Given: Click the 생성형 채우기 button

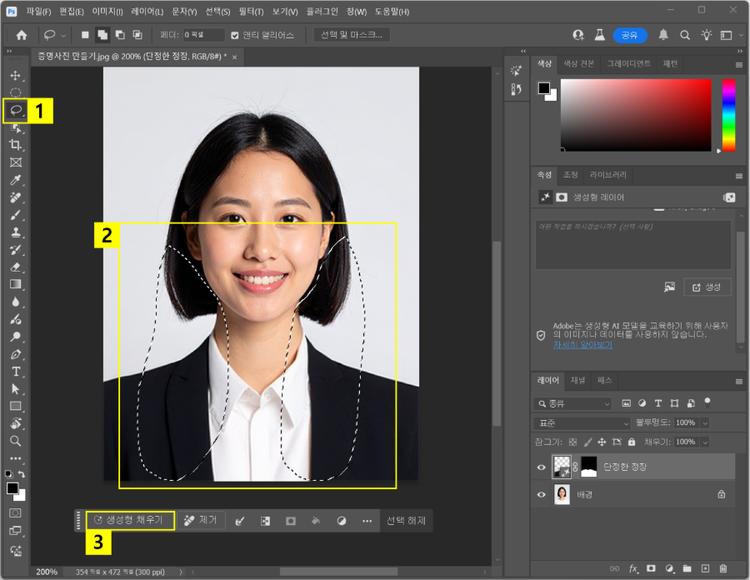Looking at the screenshot, I should [128, 520].
